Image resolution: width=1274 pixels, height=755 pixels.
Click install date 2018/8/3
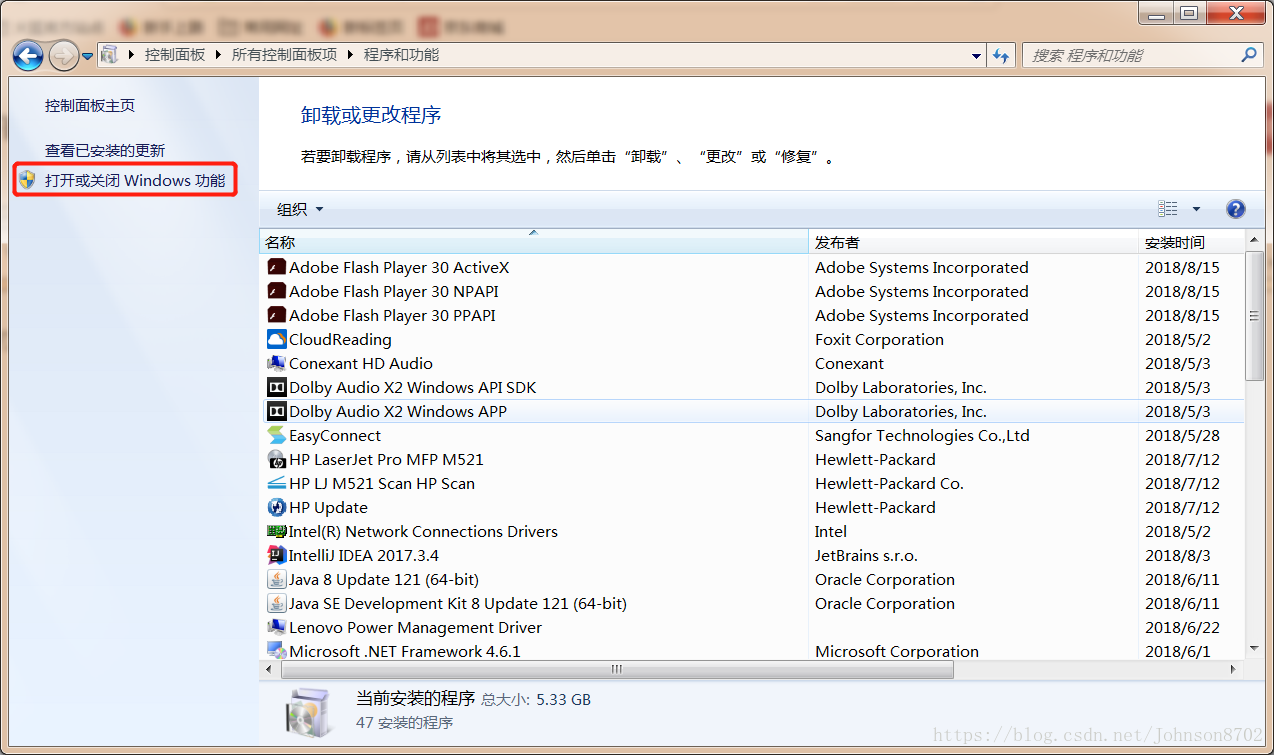pos(1178,555)
